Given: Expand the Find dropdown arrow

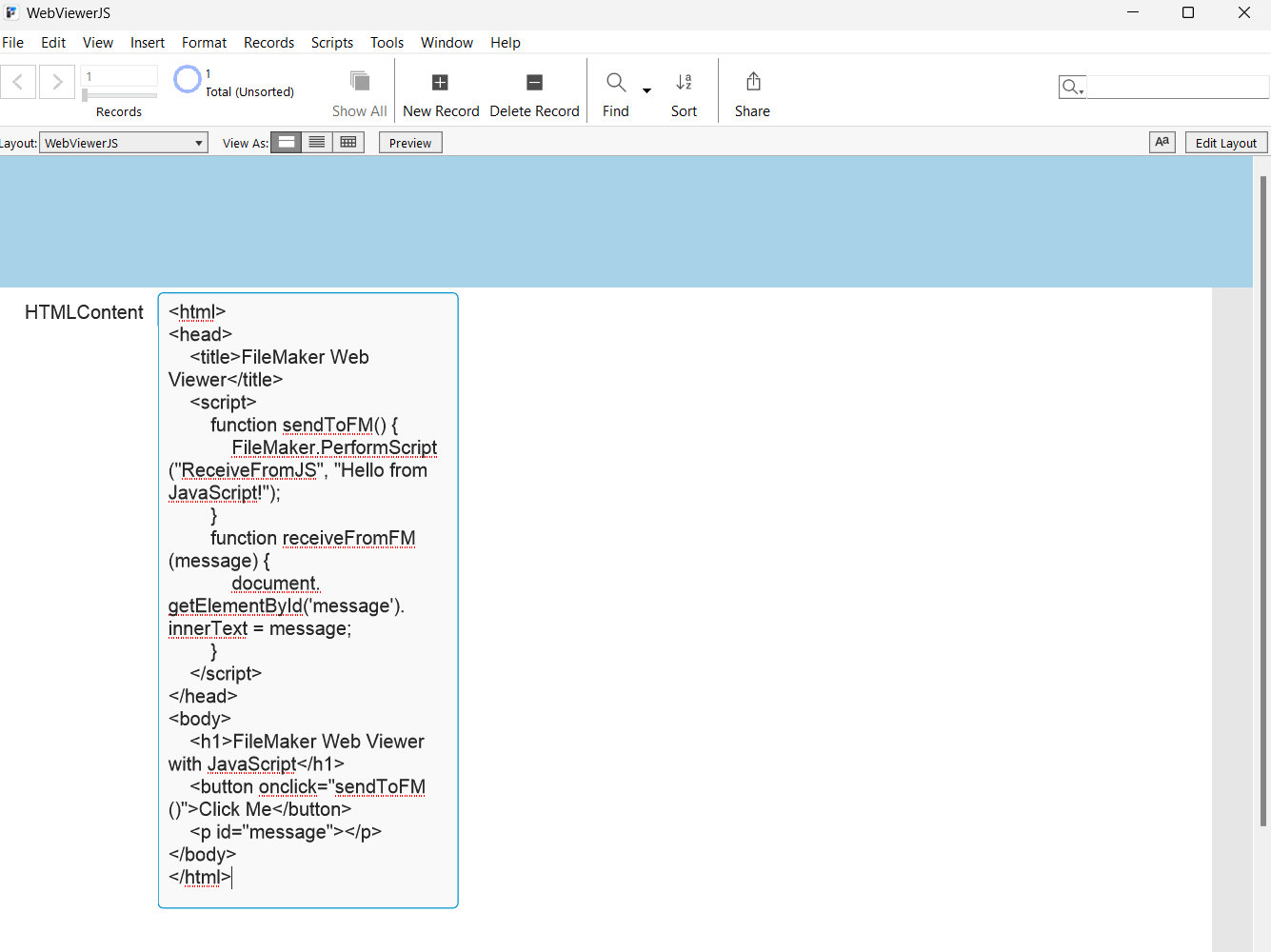Looking at the screenshot, I should 646,90.
